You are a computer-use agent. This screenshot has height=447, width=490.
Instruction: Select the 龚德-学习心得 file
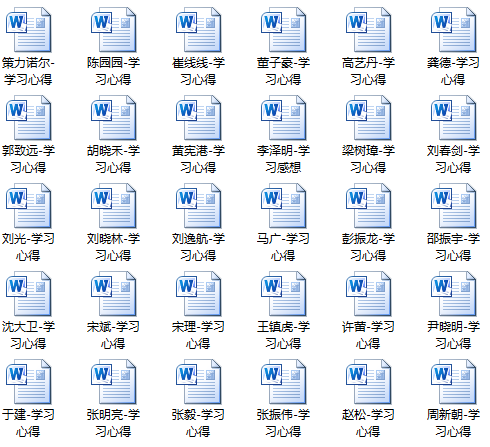(x=453, y=30)
